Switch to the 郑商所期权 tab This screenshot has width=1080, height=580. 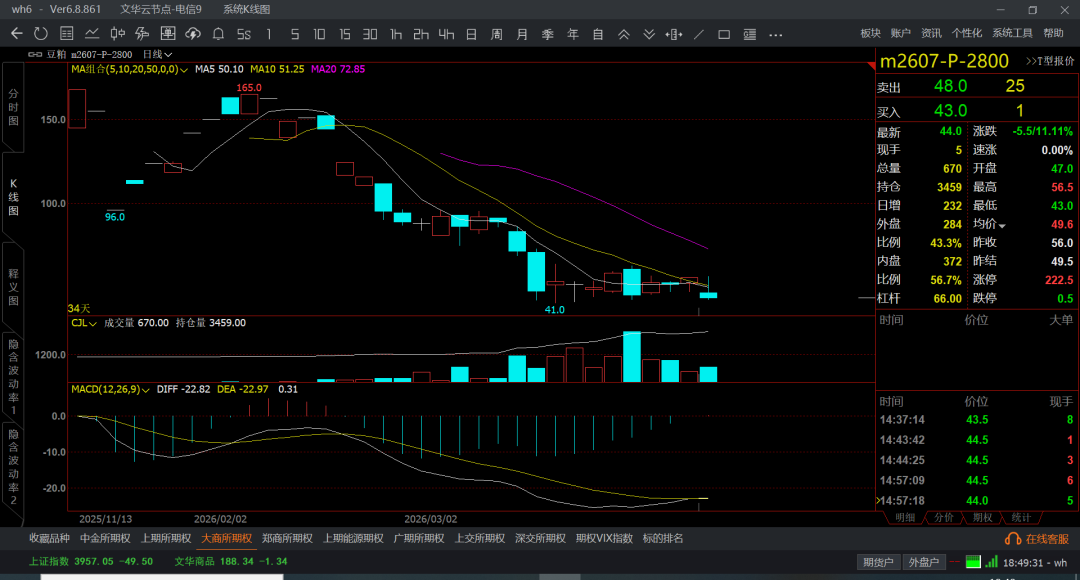click(286, 538)
